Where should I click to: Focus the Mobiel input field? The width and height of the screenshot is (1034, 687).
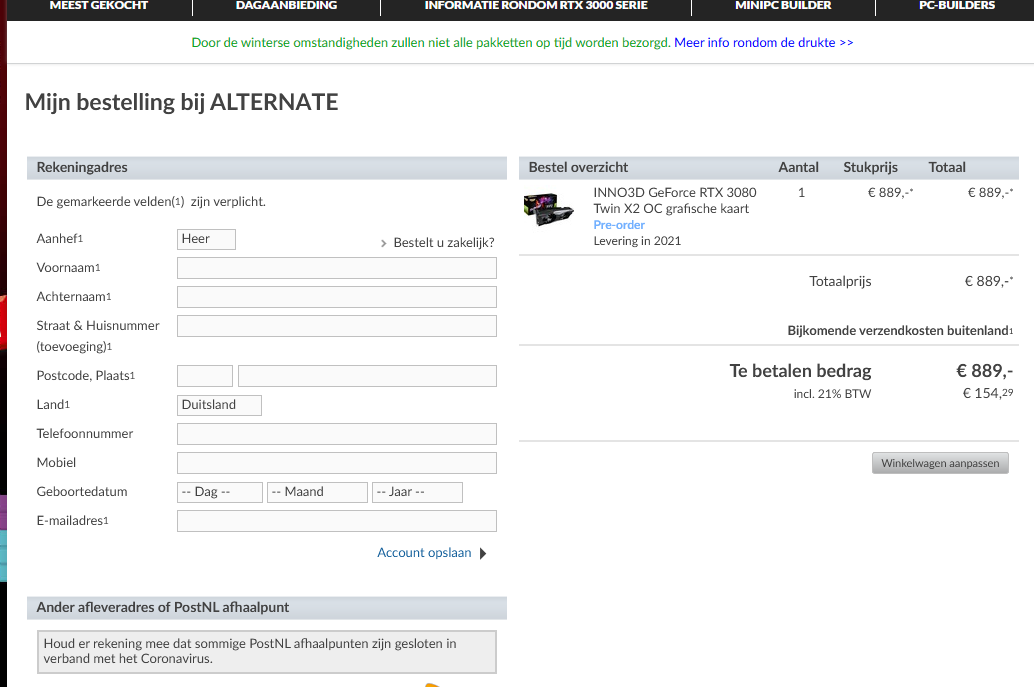tap(336, 463)
